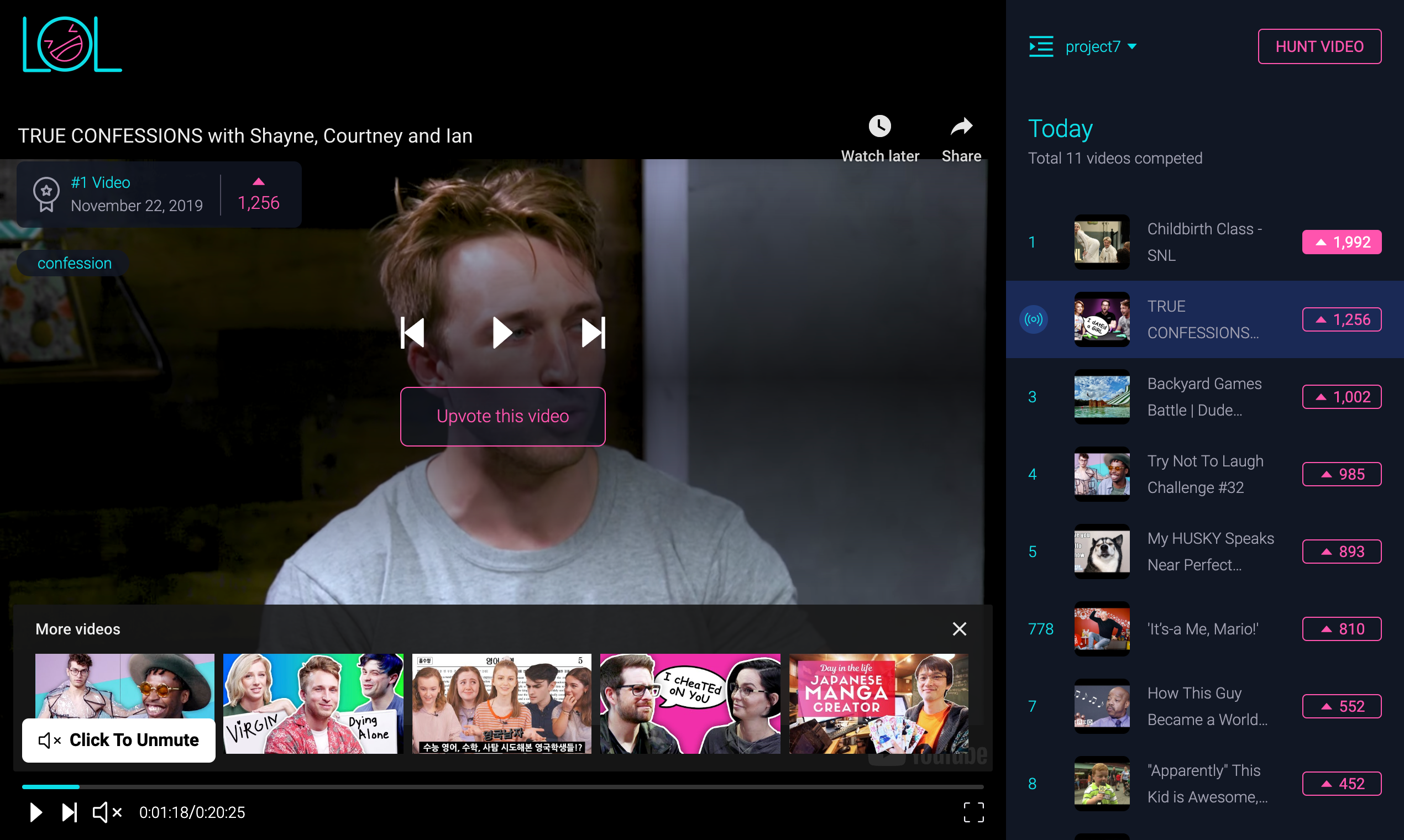Click the LOL logo icon
Viewport: 1404px width, 840px height.
pos(72,45)
